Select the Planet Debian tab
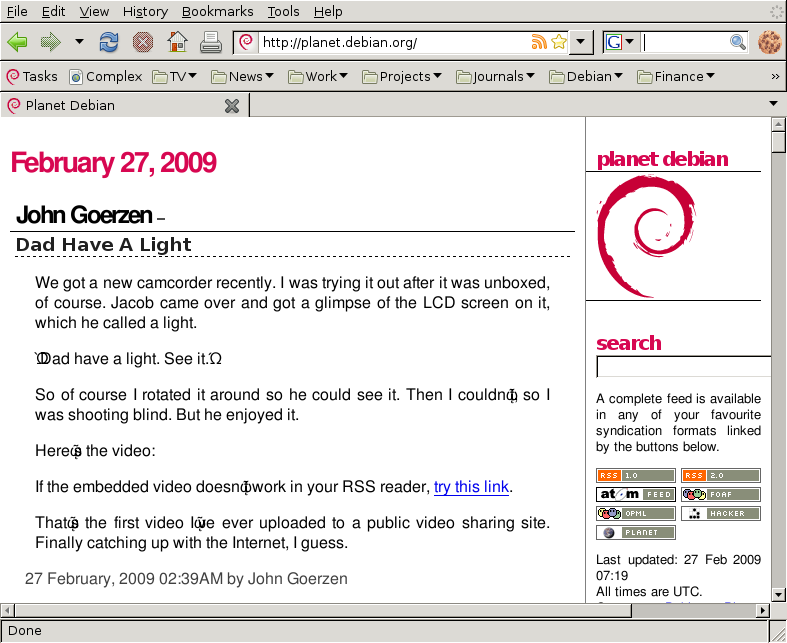This screenshot has width=787, height=643. tap(124, 105)
